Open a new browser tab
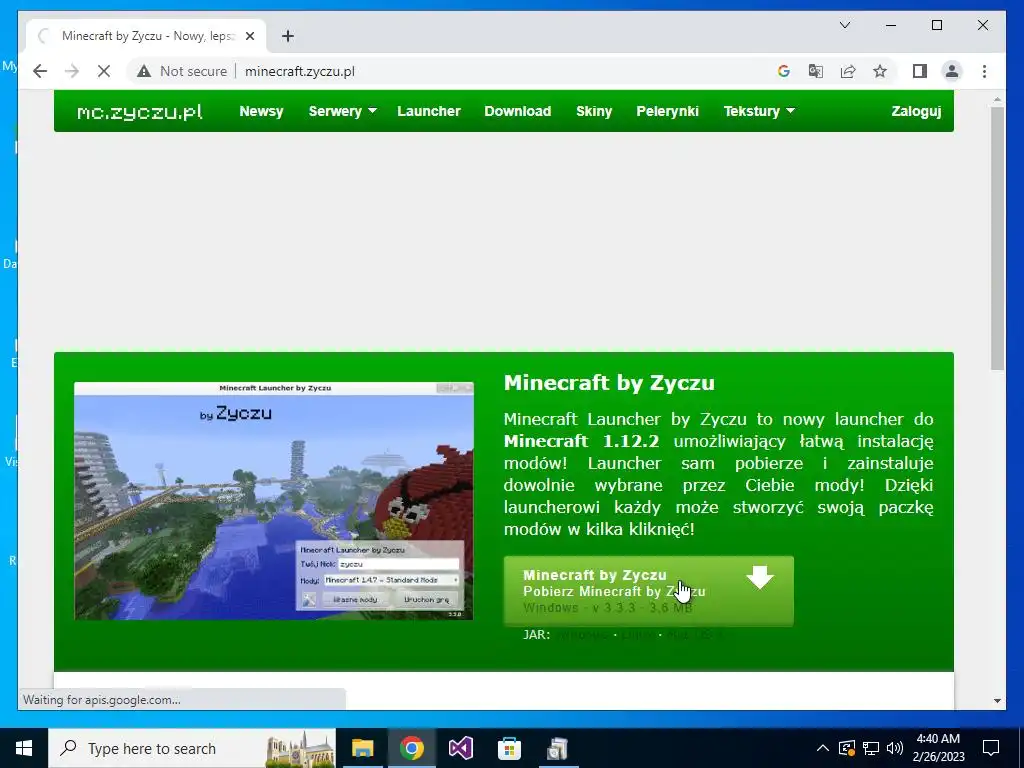This screenshot has height=768, width=1024. [x=288, y=36]
